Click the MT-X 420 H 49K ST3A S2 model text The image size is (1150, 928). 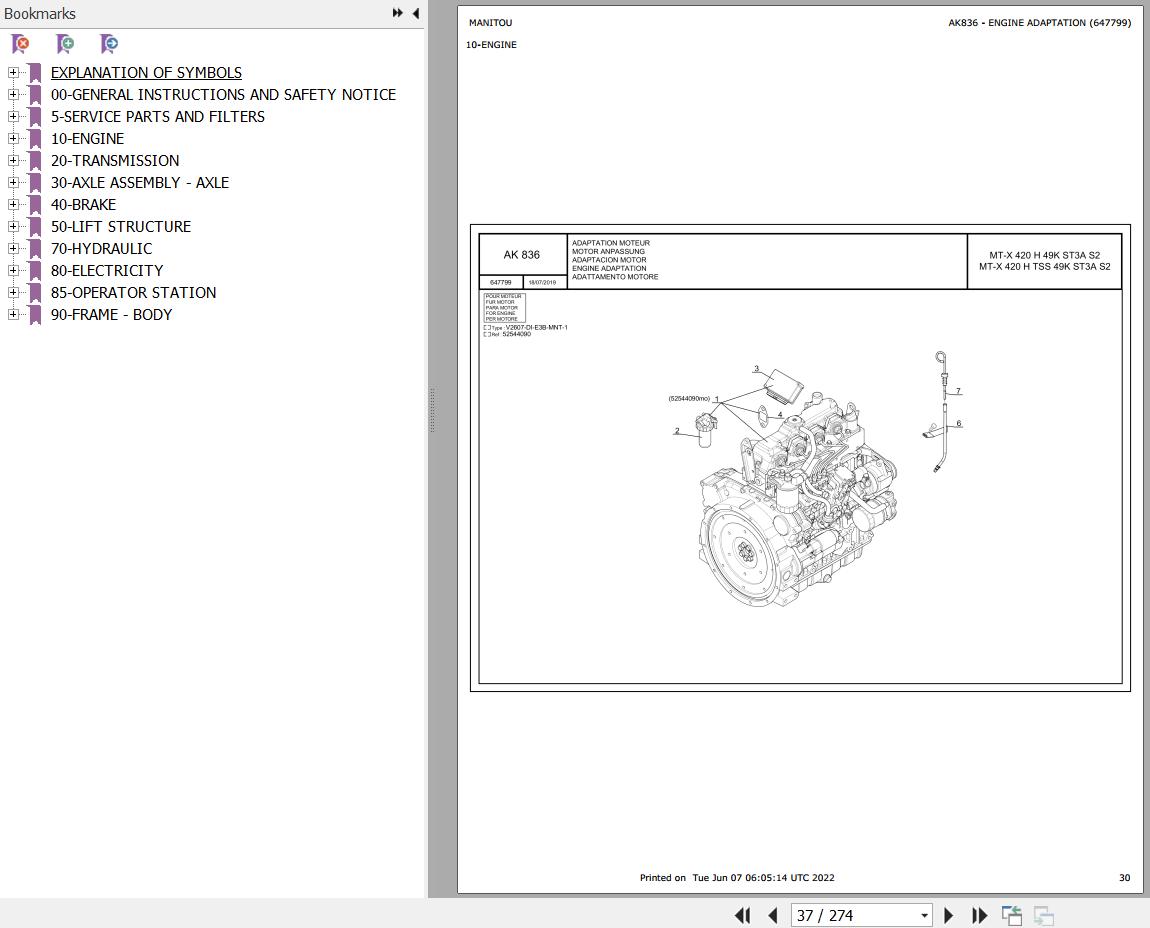[x=1044, y=255]
